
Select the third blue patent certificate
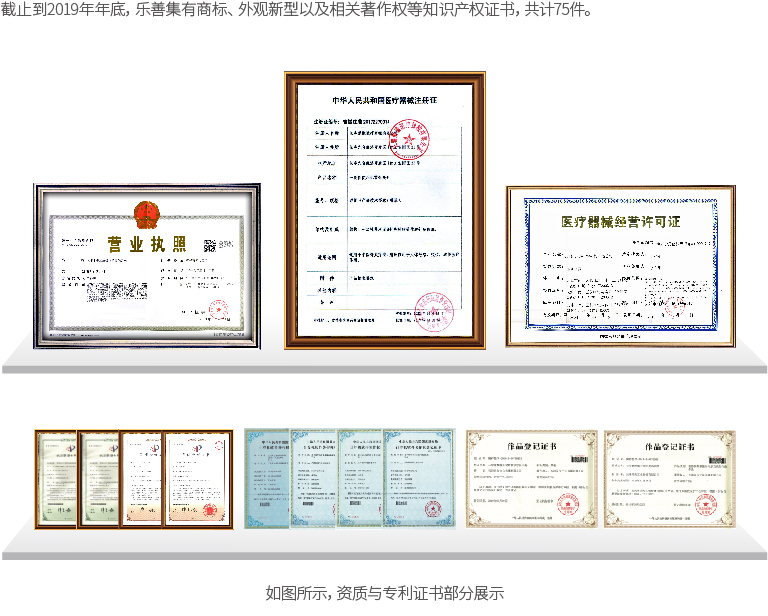click(x=360, y=478)
